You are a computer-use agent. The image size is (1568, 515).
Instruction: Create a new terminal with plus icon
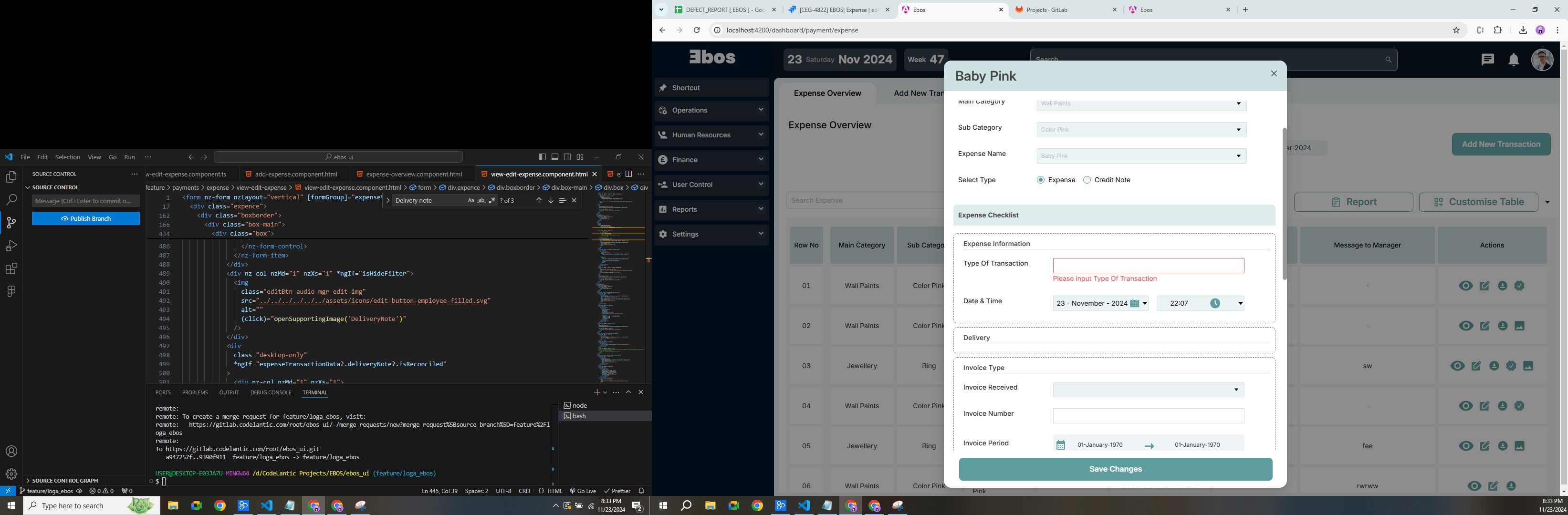(x=597, y=392)
